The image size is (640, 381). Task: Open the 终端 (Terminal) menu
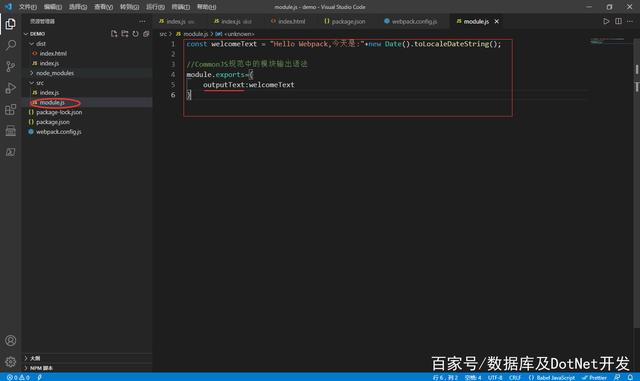coord(181,7)
